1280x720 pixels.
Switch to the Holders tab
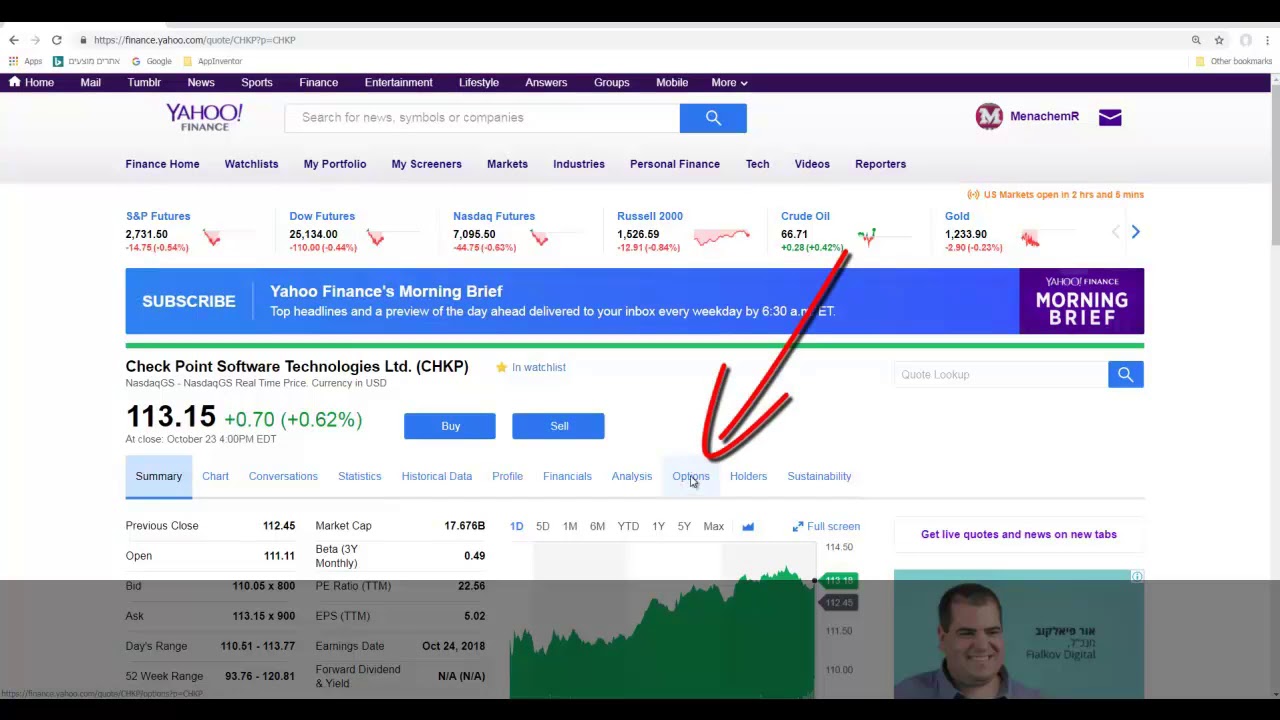tap(748, 476)
